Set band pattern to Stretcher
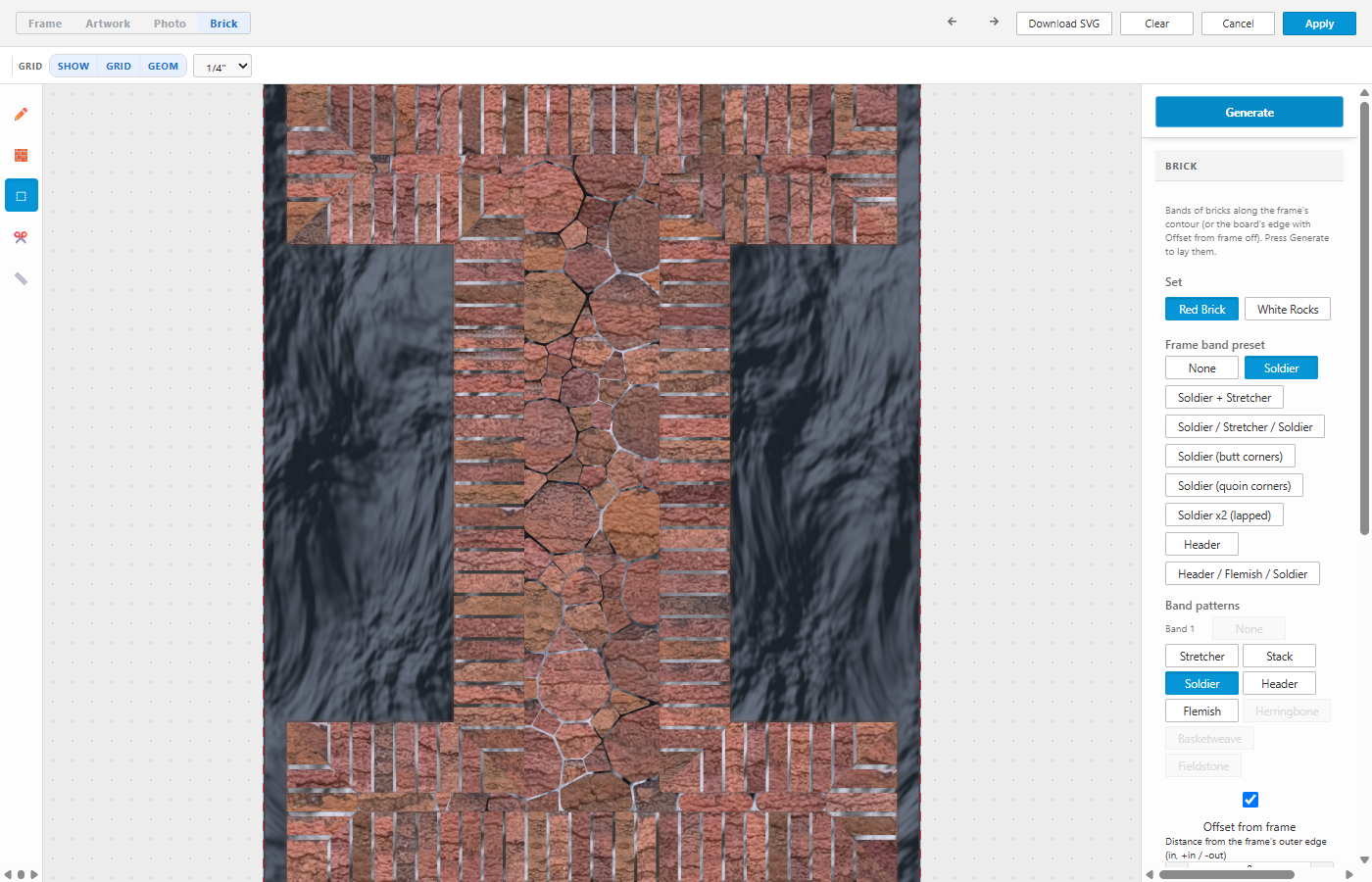 tap(1201, 656)
